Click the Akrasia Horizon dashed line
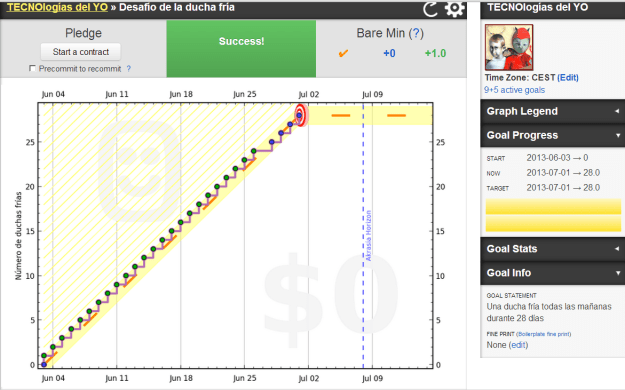 tap(363, 235)
